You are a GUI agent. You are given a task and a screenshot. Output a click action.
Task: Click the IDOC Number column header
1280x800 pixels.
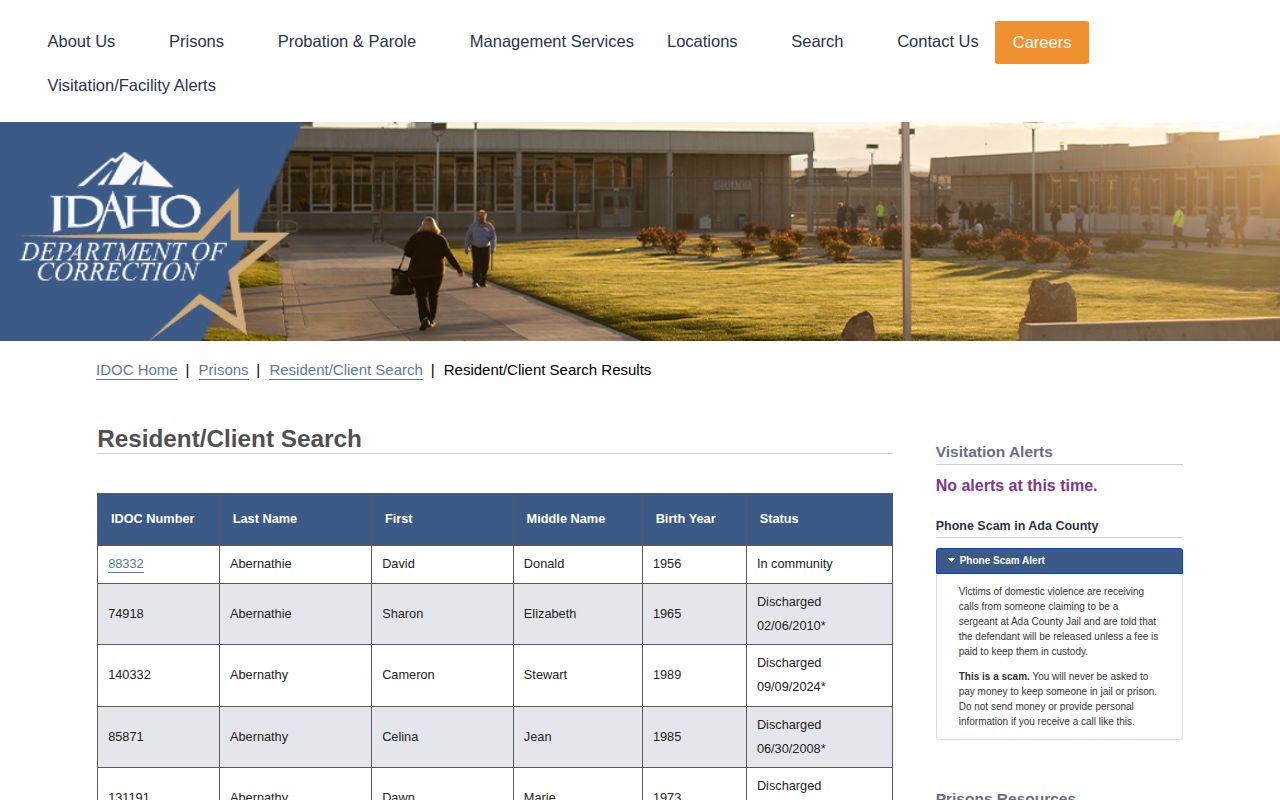point(158,519)
